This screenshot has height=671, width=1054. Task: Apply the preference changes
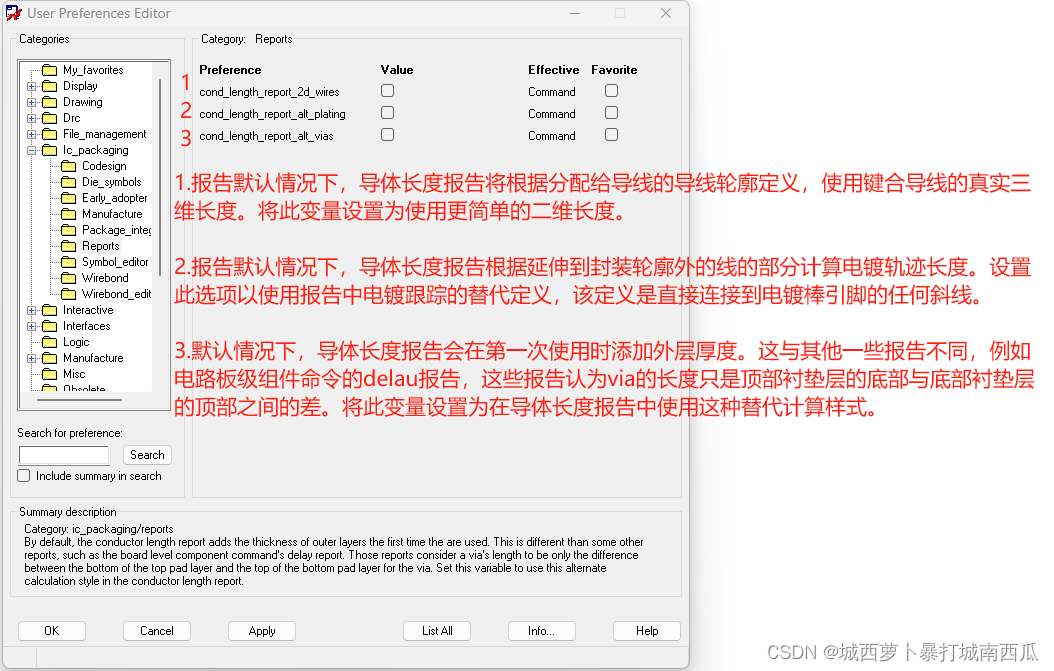coord(261,631)
